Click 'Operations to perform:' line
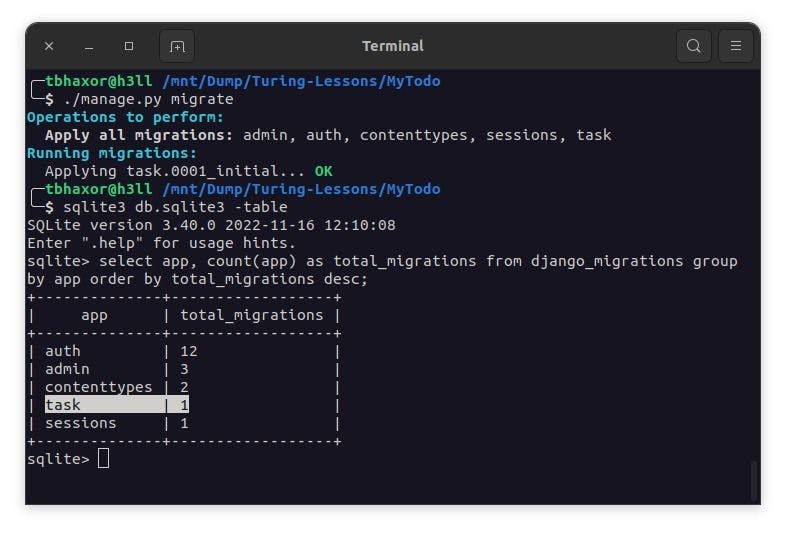This screenshot has height=533, width=786. click(x=125, y=117)
